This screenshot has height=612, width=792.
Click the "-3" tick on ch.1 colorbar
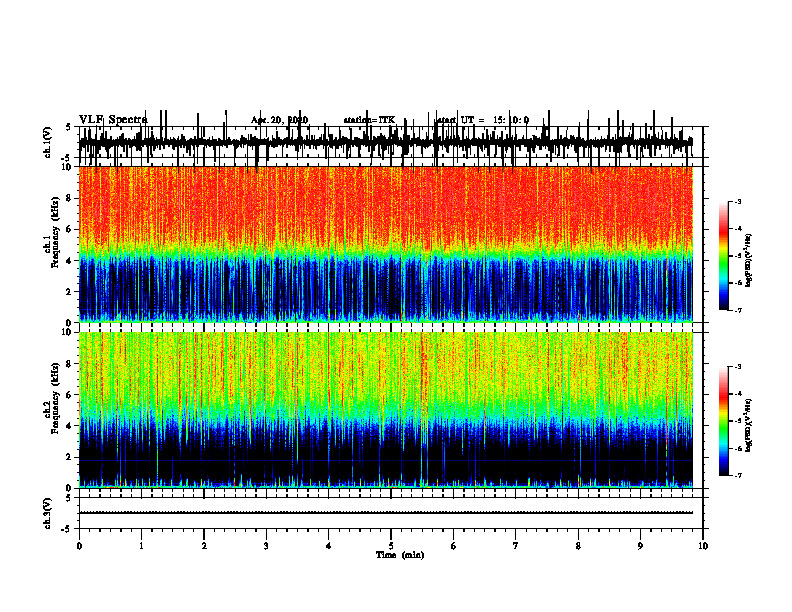738,202
